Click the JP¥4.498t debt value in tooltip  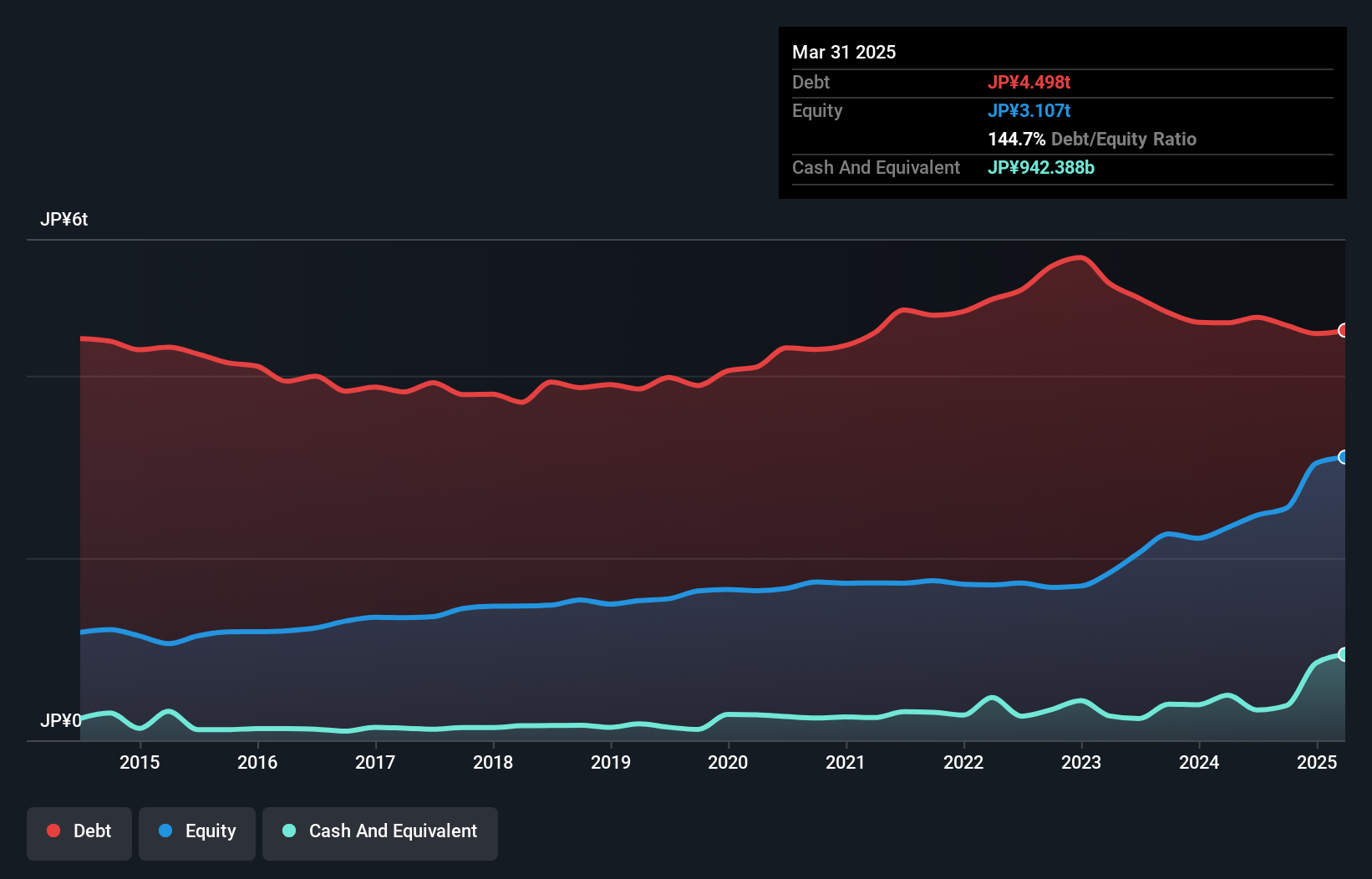pos(1029,82)
